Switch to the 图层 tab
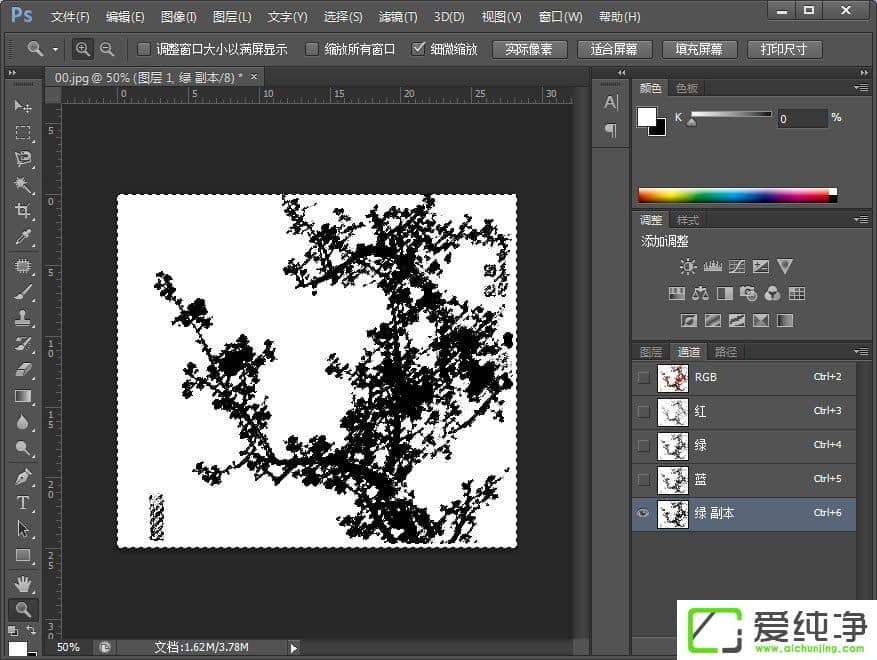Screen dimensions: 877x660 pyautogui.click(x=651, y=352)
